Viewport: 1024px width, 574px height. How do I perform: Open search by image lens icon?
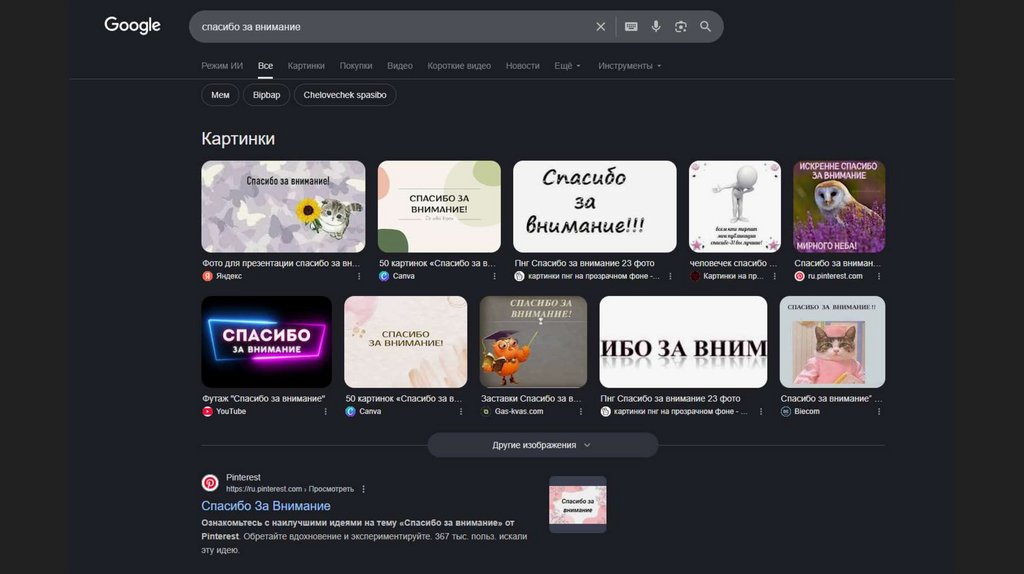coord(680,27)
